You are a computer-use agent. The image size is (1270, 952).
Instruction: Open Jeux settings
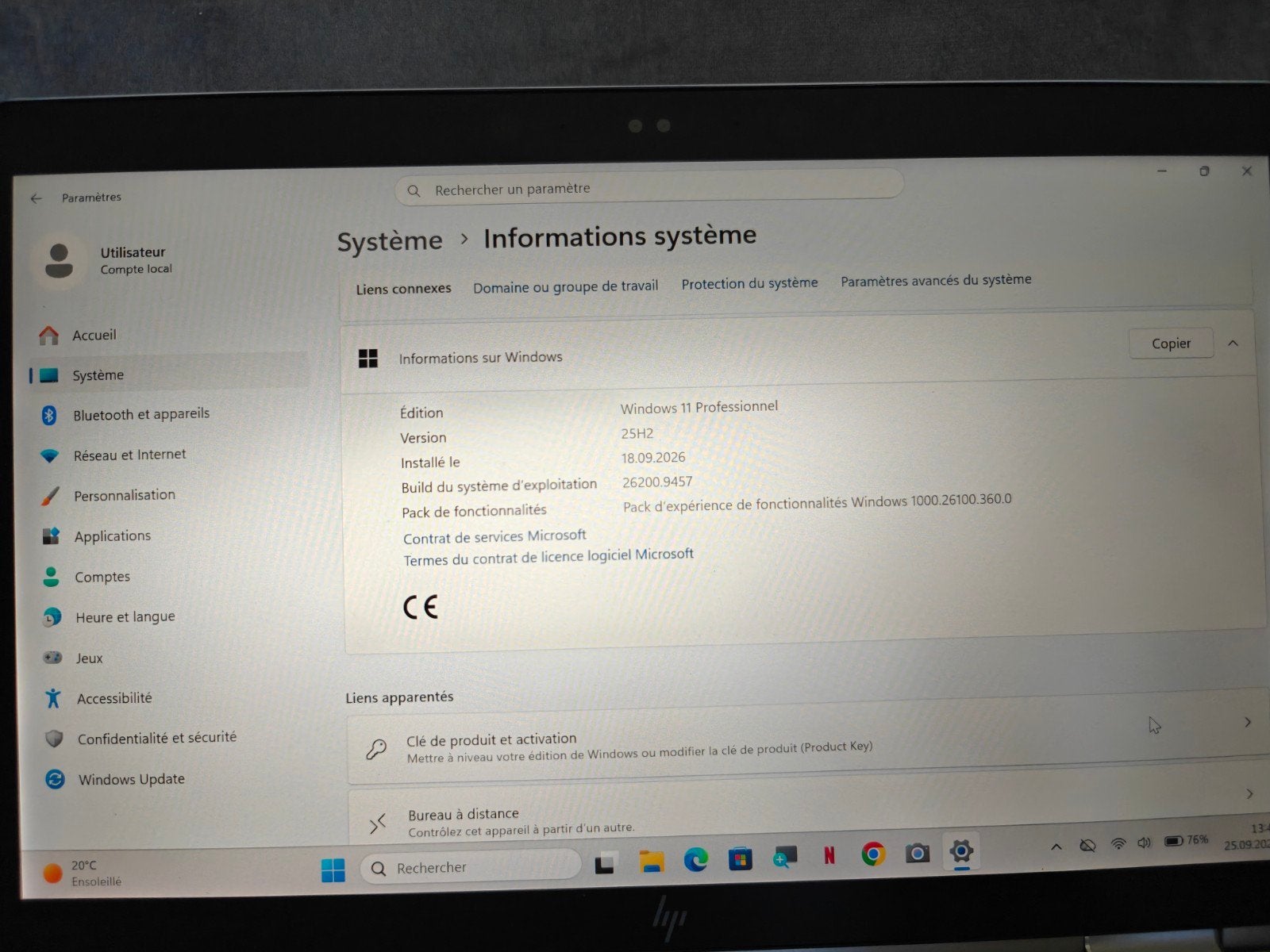pos(89,658)
